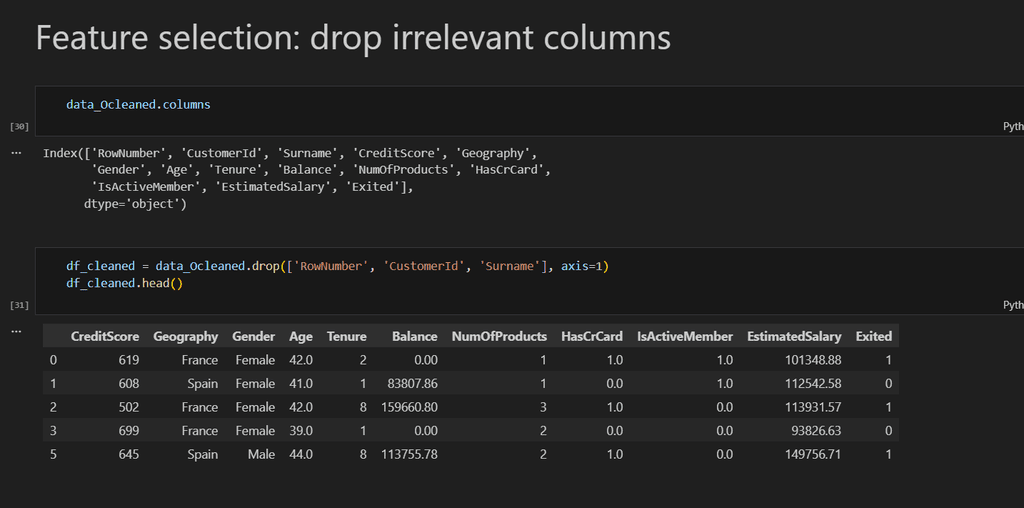Viewport: 1024px width, 508px height.
Task: Select the Feature selection markdown heading
Action: pyautogui.click(x=353, y=38)
